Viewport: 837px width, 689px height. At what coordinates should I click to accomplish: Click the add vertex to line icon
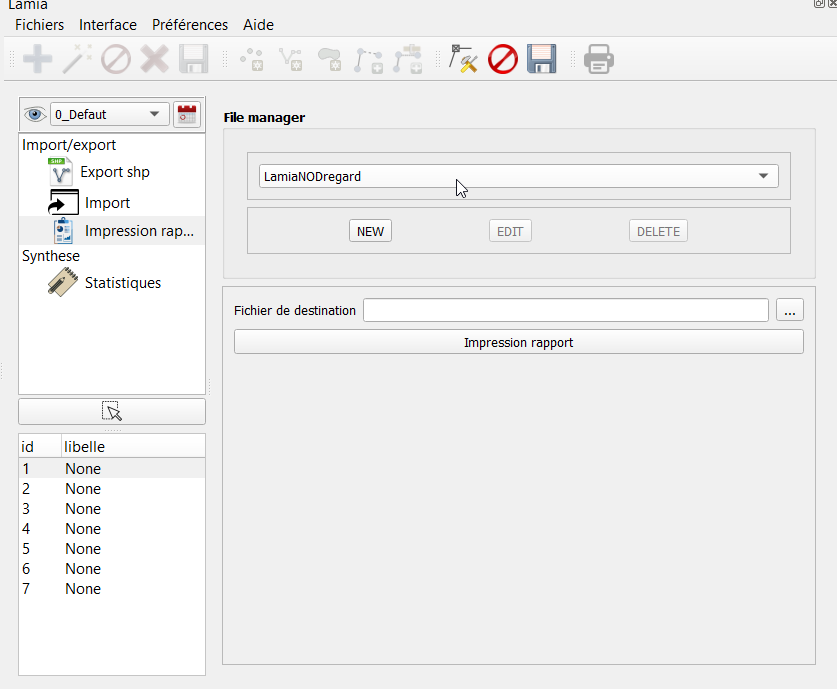tap(369, 59)
